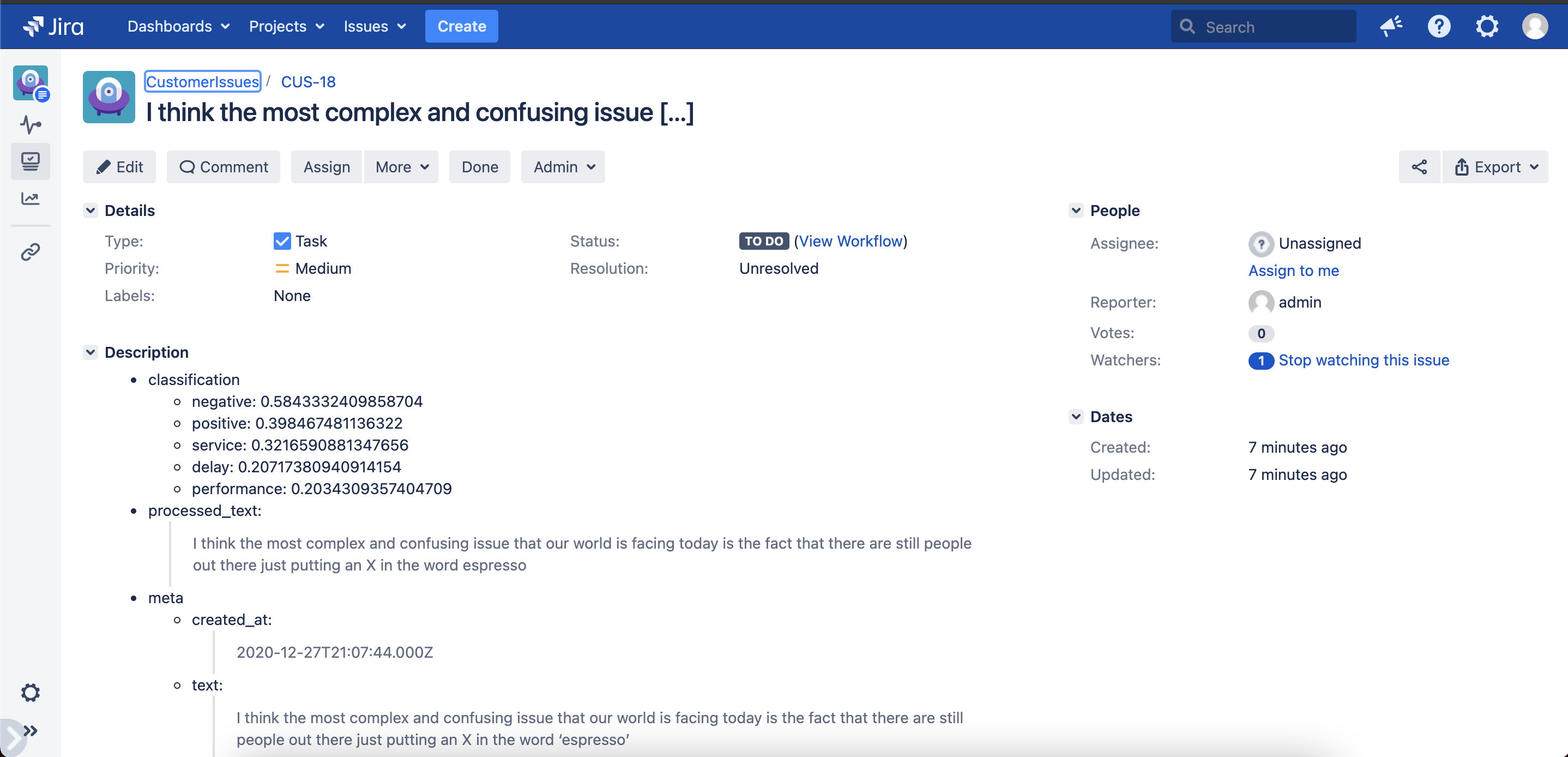Open the Export dropdown
Screen dimensions: 1568x757
(x=1495, y=167)
